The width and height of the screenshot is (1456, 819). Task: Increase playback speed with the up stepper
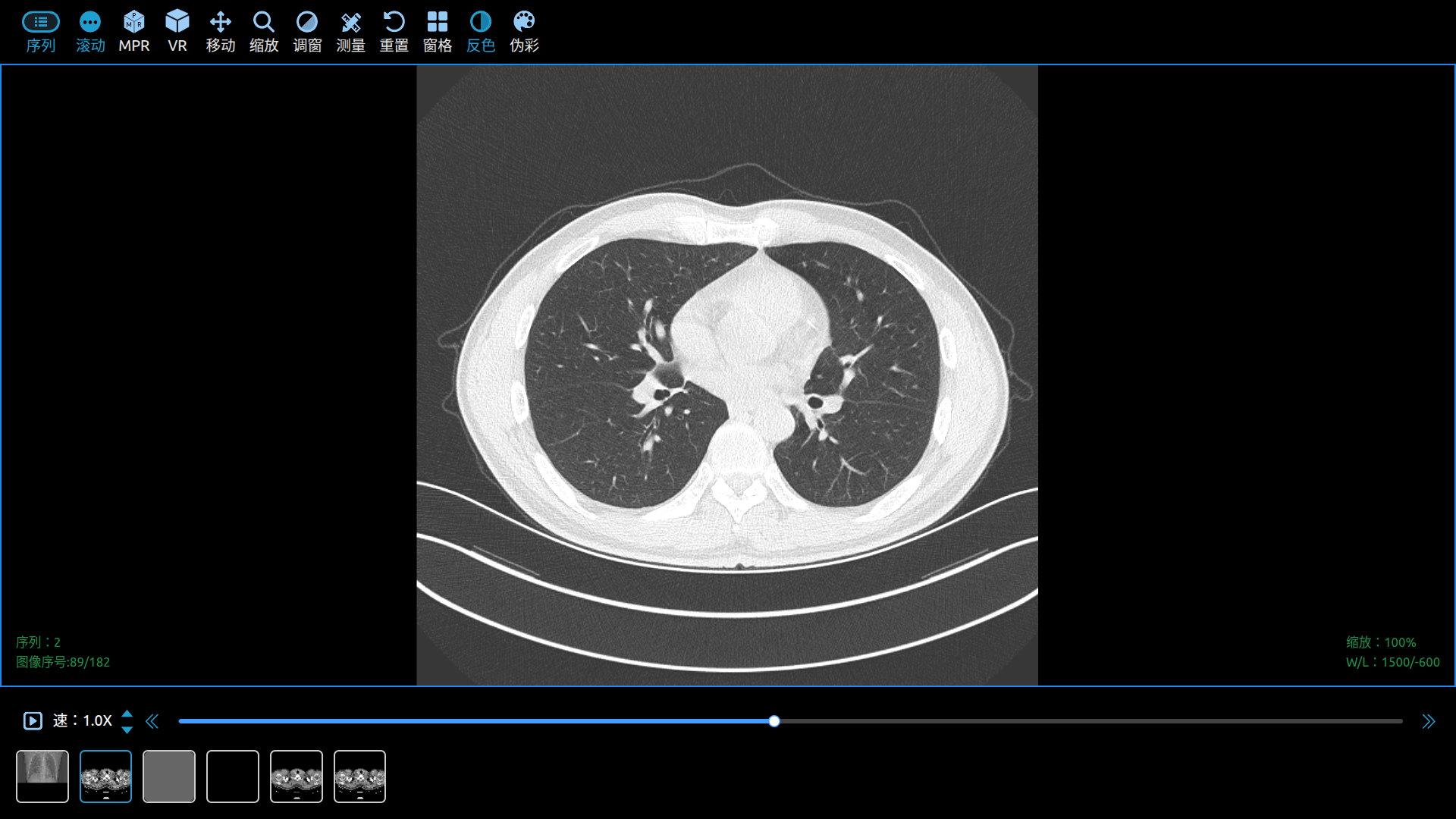coord(127,713)
